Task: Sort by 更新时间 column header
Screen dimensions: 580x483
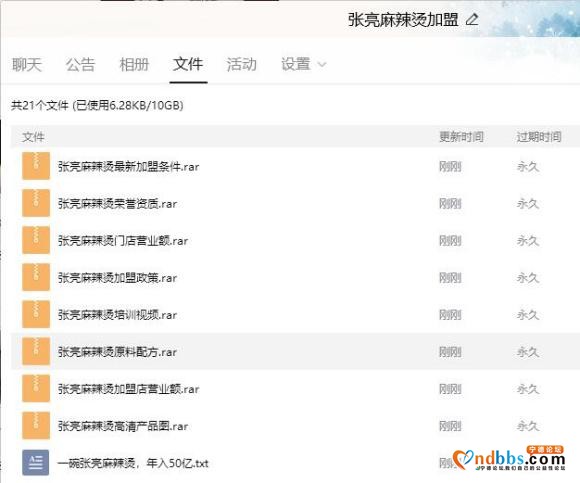Action: [461, 137]
